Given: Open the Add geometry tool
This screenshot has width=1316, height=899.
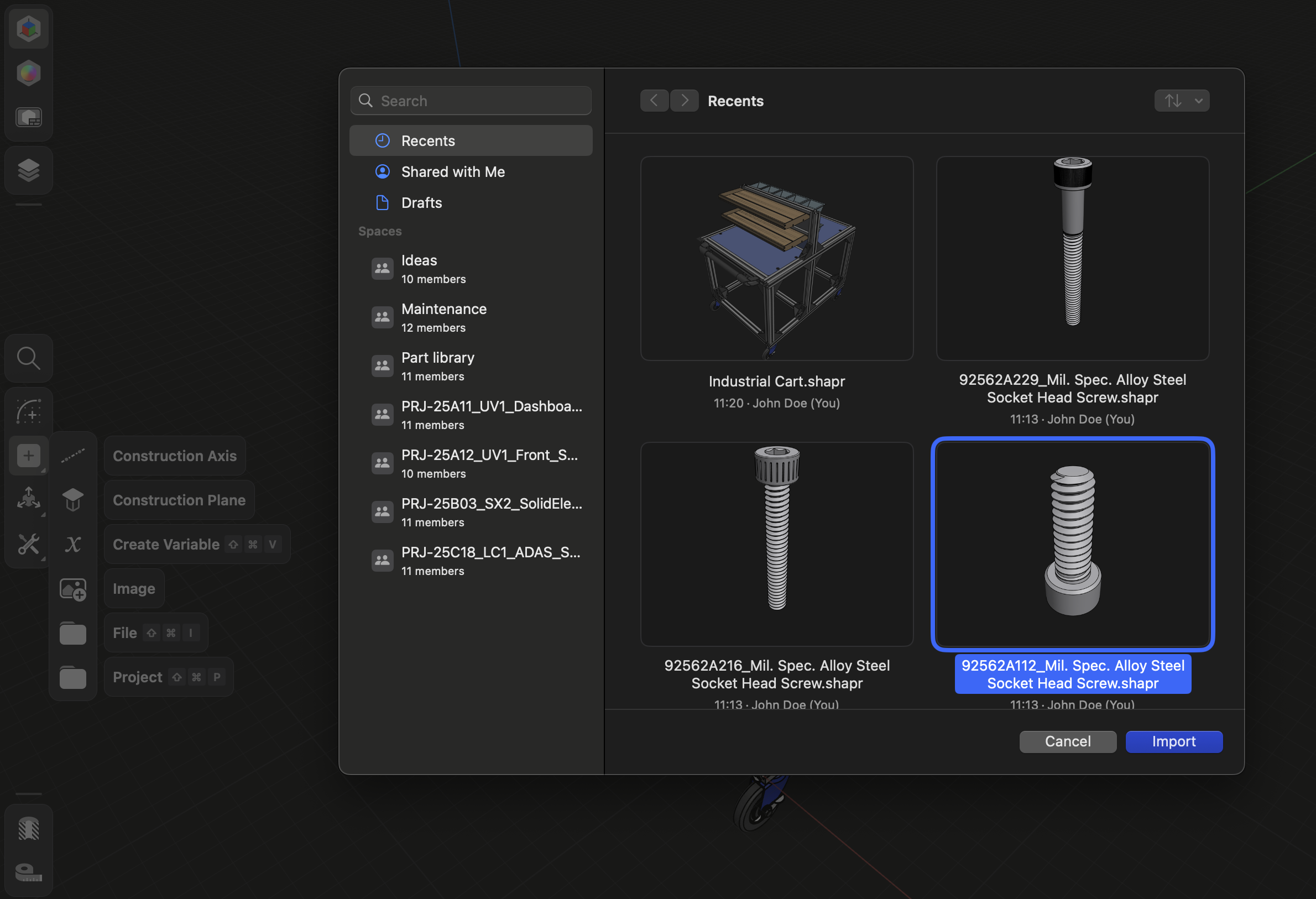Looking at the screenshot, I should tap(28, 455).
